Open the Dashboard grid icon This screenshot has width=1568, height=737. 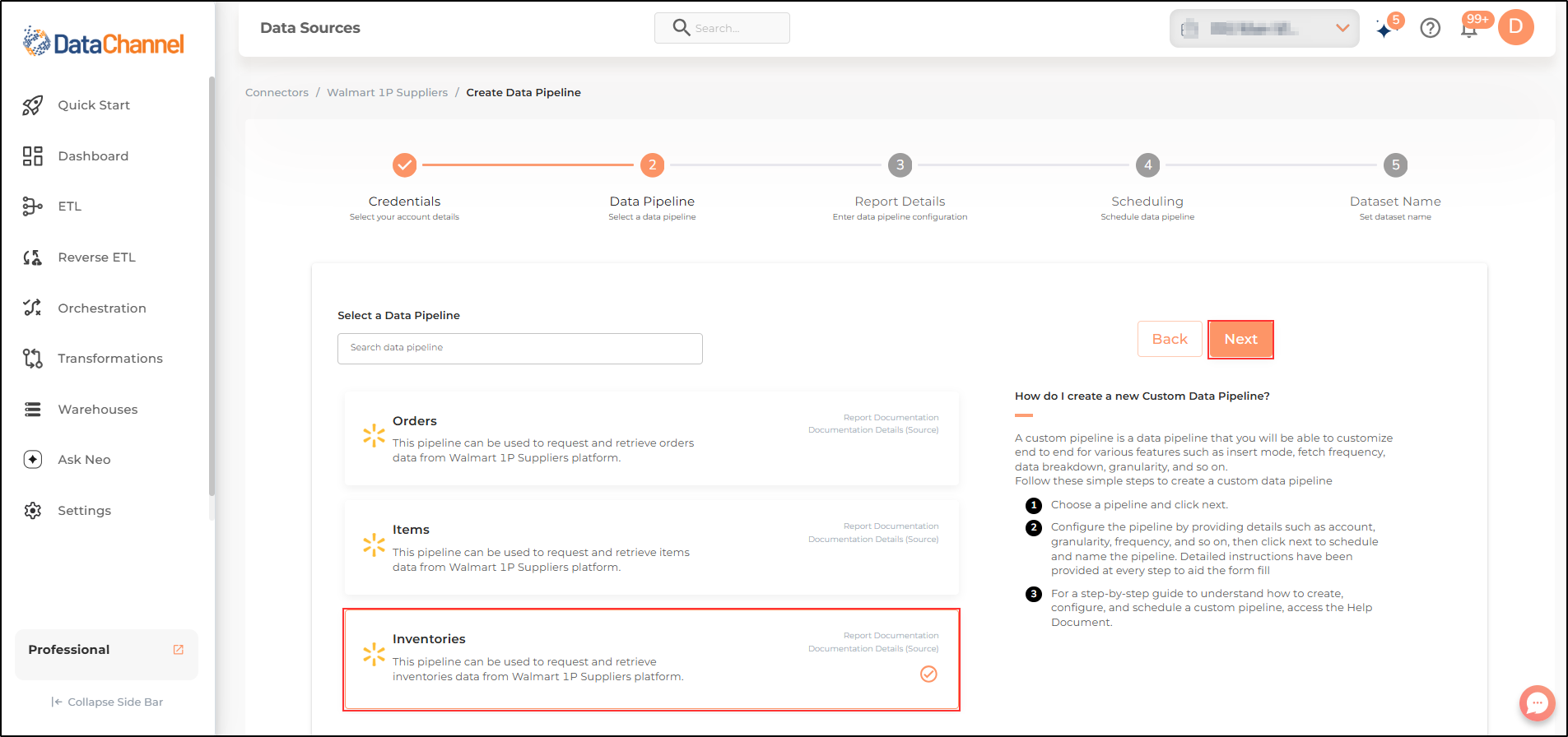[32, 156]
